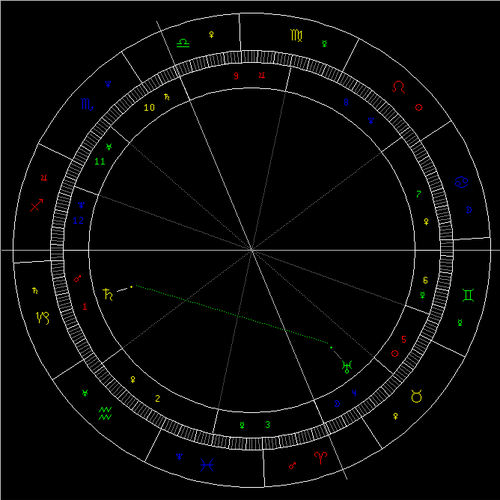
Task: Click small Saturn glyph above Capricorn sign
Action: pos(35,291)
